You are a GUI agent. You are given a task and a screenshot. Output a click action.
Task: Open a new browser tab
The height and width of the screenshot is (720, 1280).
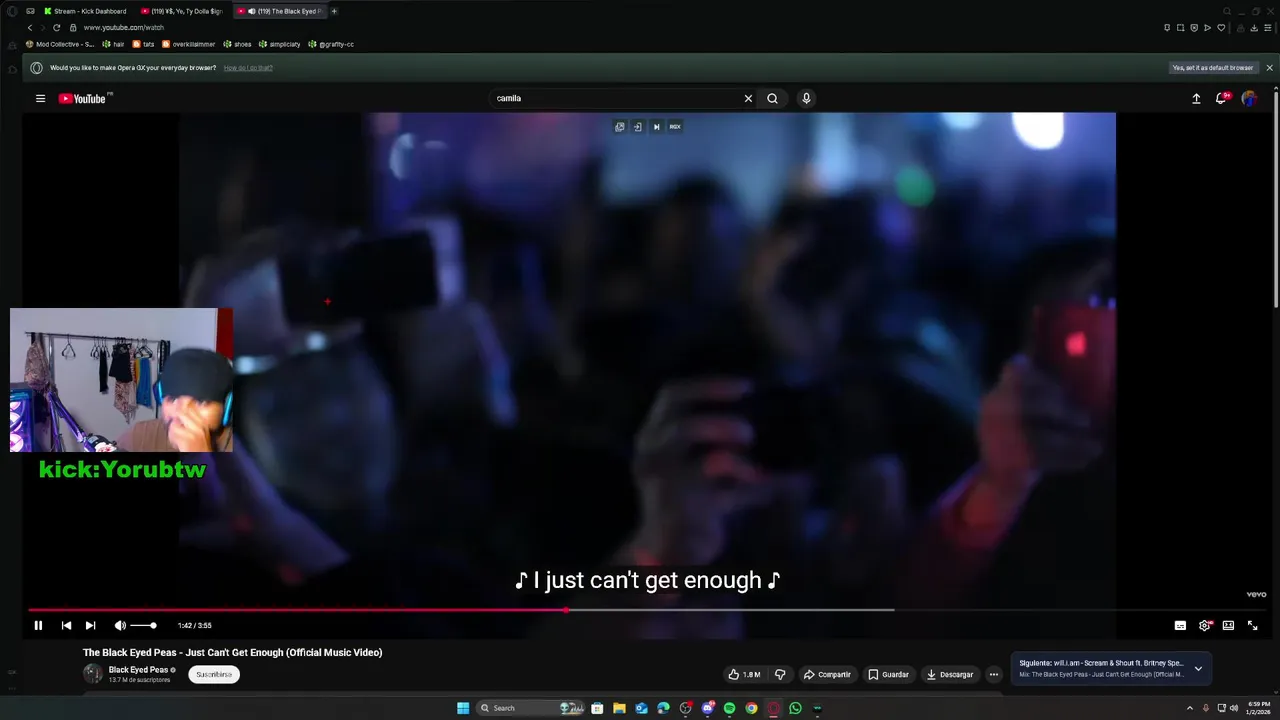pos(334,11)
